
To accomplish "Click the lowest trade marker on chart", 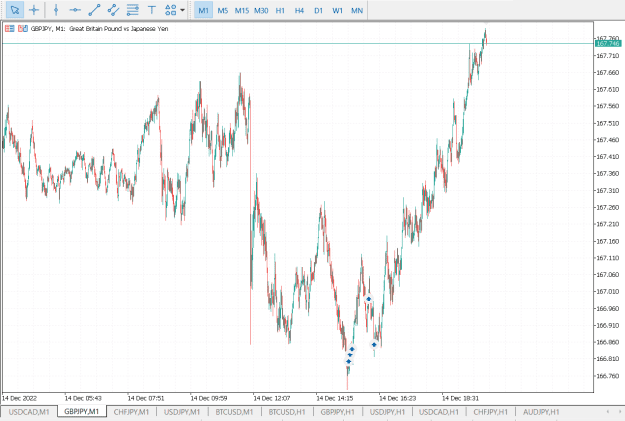I will [348, 362].
